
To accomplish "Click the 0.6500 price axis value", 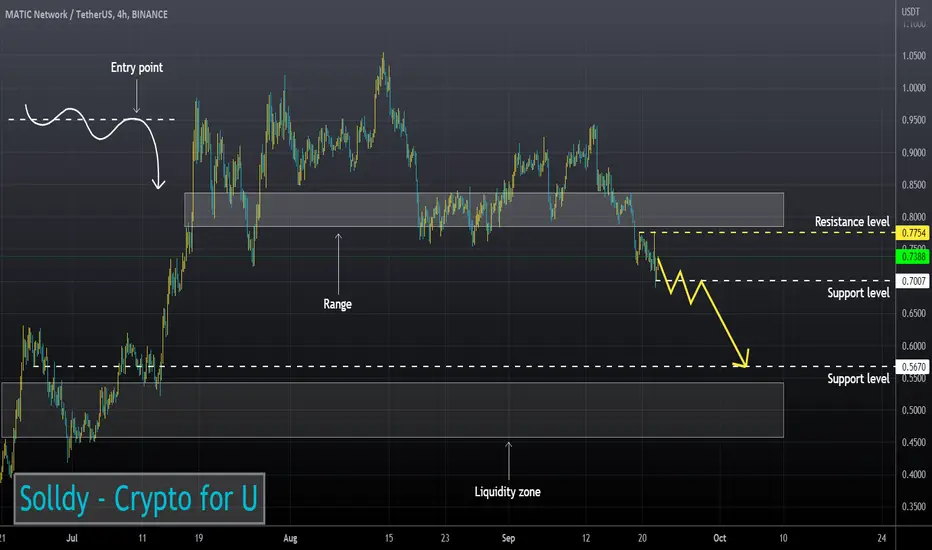I will click(x=914, y=313).
